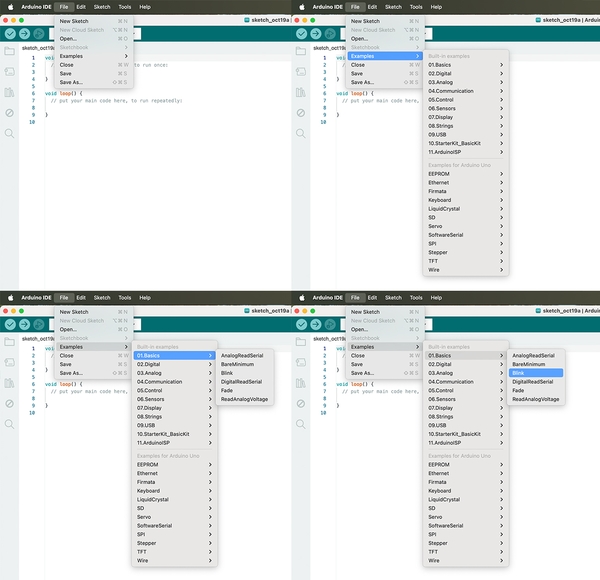
Task: Click Upload arrow icon in top-left panel
Action: point(25,33)
